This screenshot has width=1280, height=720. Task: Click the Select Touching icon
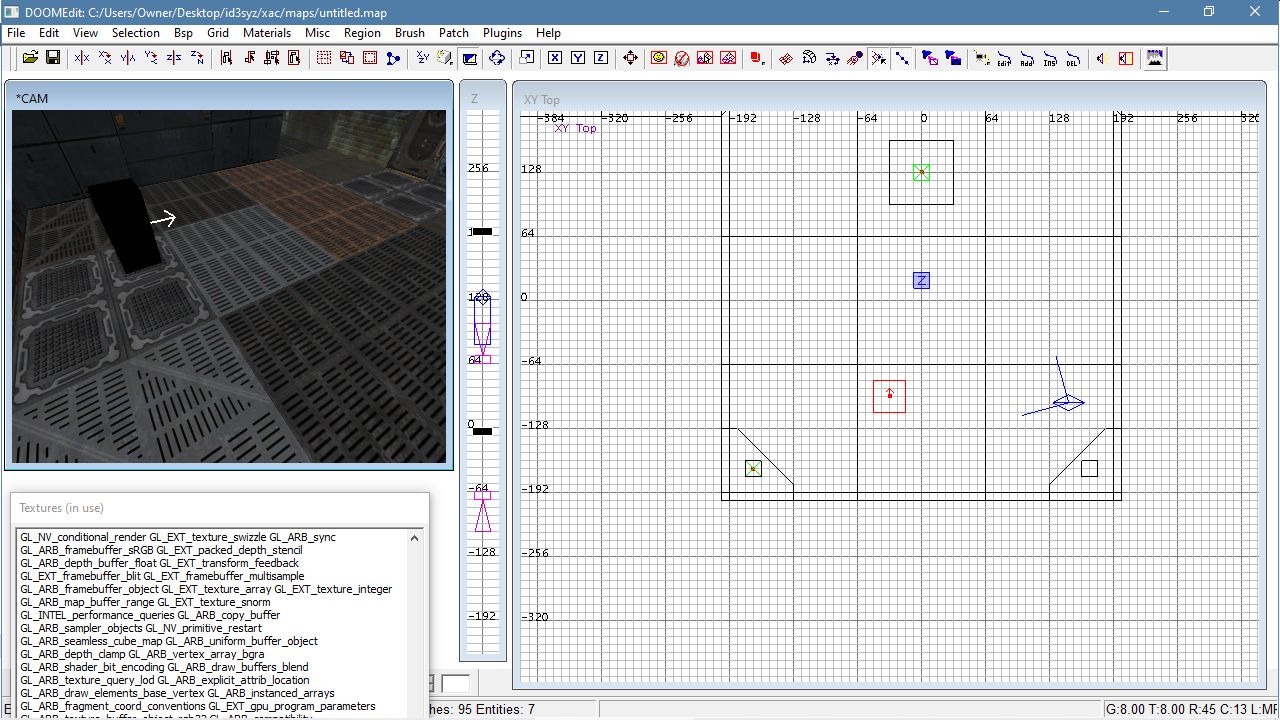249,58
